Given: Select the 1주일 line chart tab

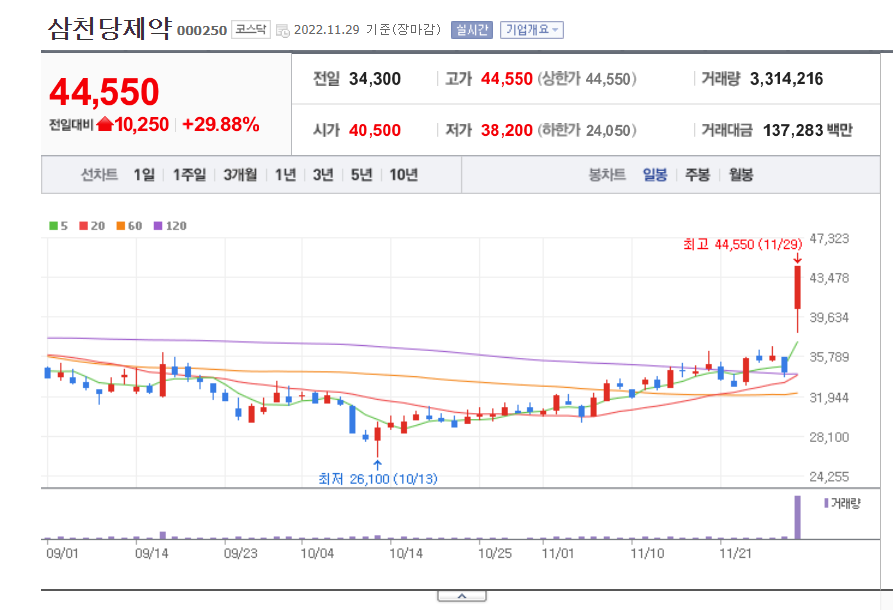Looking at the screenshot, I should [x=189, y=174].
